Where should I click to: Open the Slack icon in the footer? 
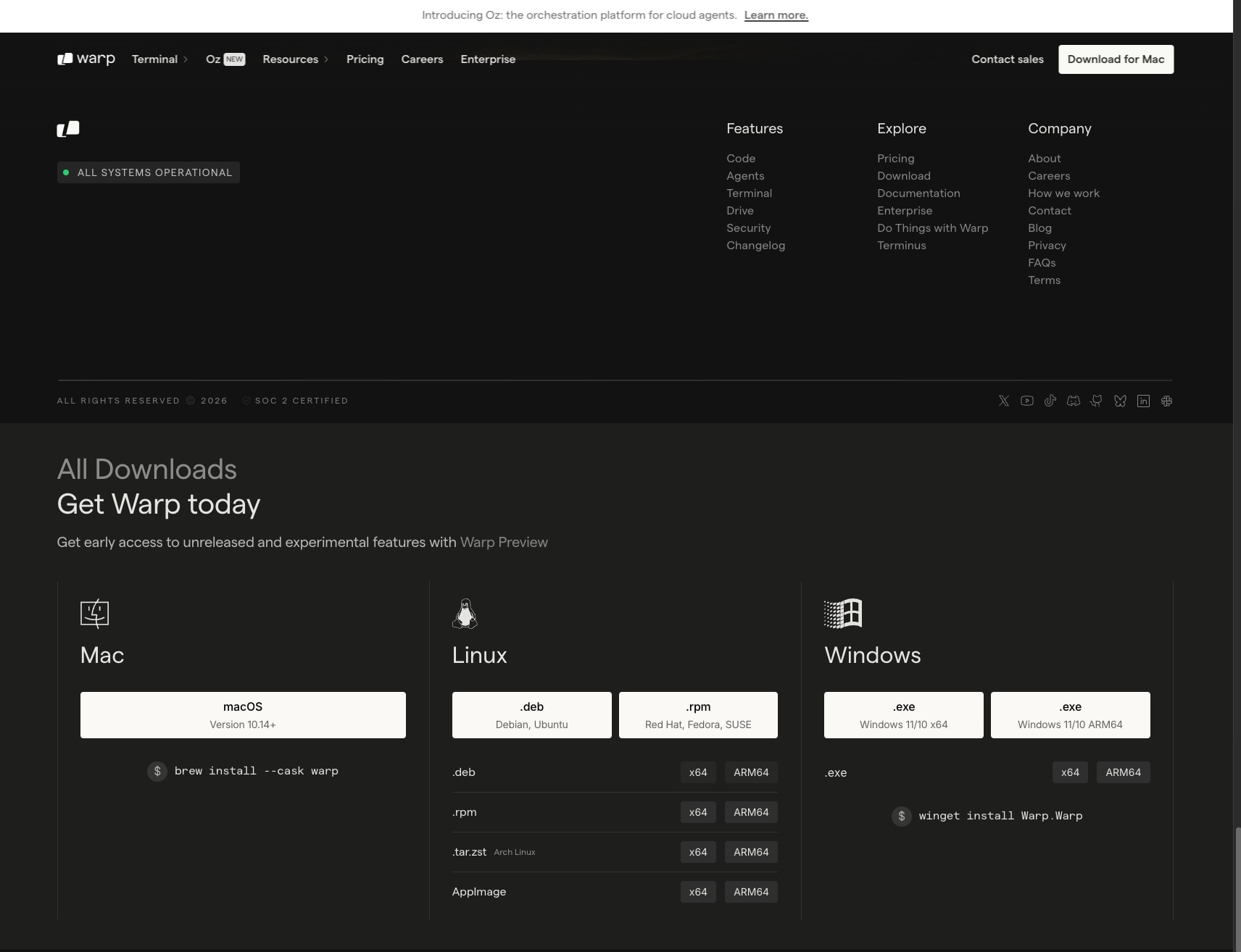pyautogui.click(x=1166, y=401)
